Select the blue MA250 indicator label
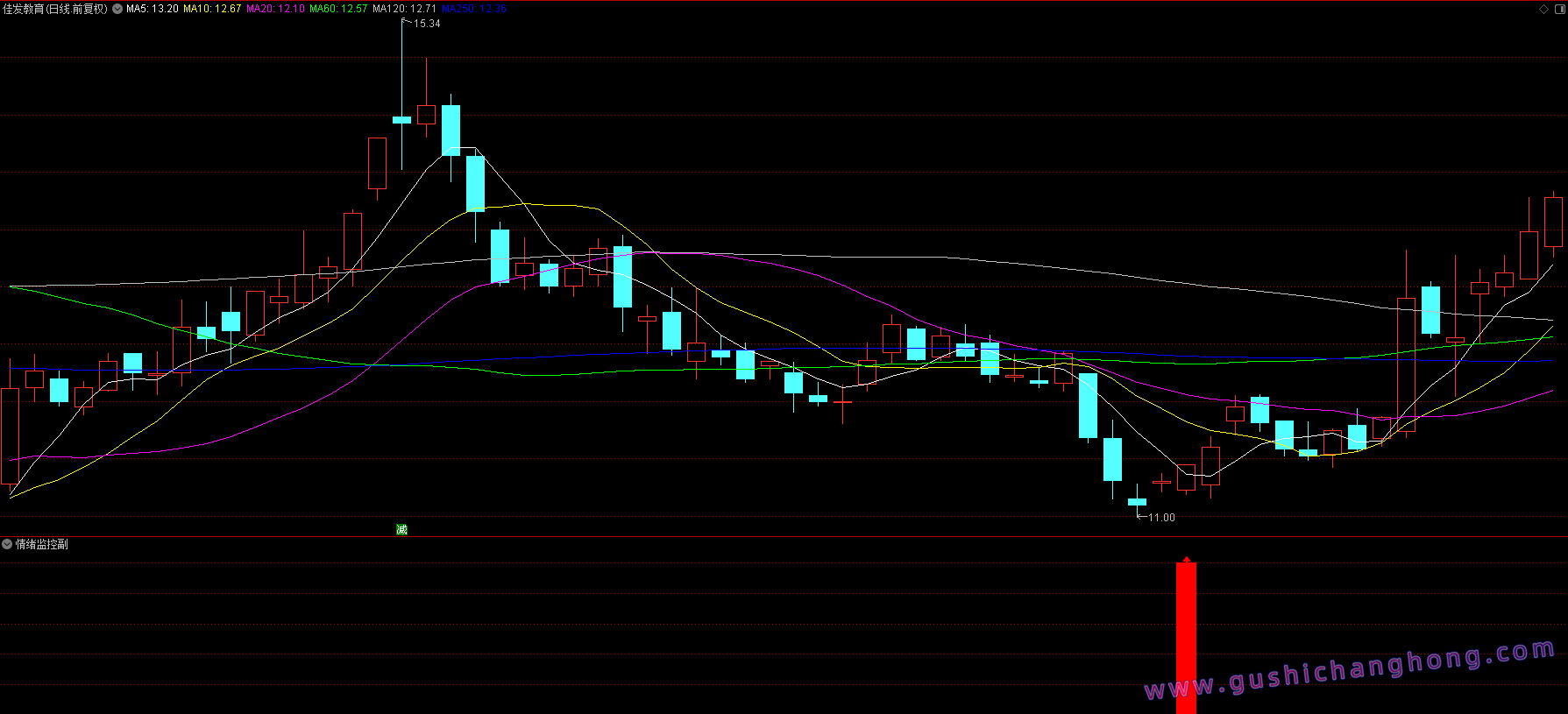 click(x=474, y=9)
